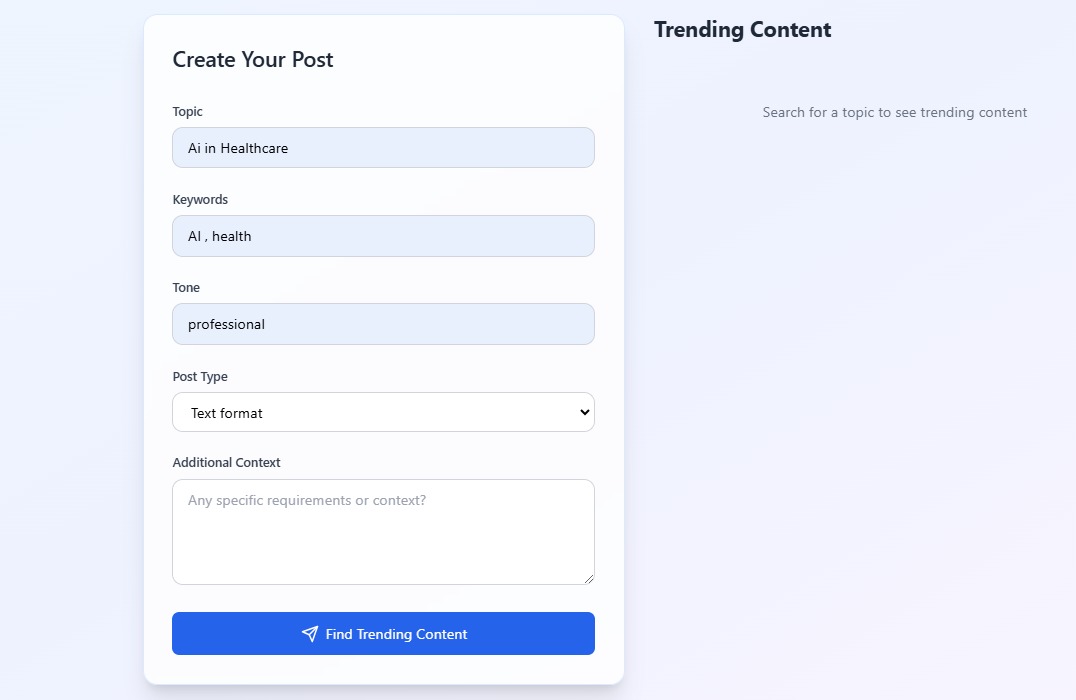Click the 'Post Type' label
The image size is (1076, 700).
(x=200, y=377)
